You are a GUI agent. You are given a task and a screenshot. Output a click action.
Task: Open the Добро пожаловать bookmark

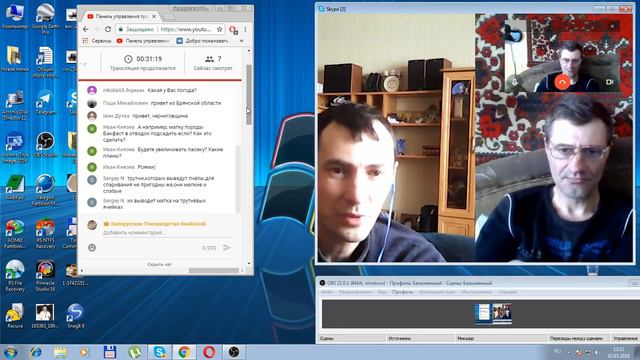[202, 41]
